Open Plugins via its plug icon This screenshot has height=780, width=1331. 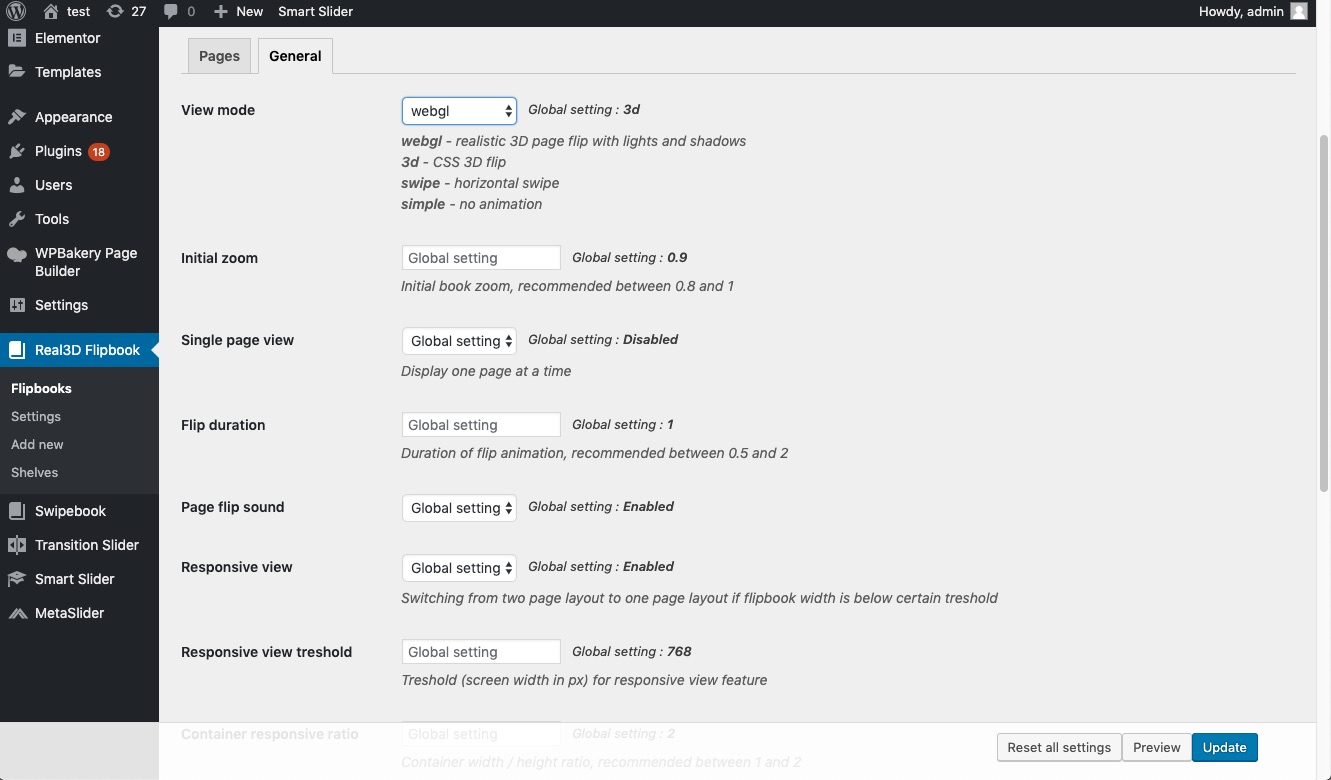click(x=17, y=151)
